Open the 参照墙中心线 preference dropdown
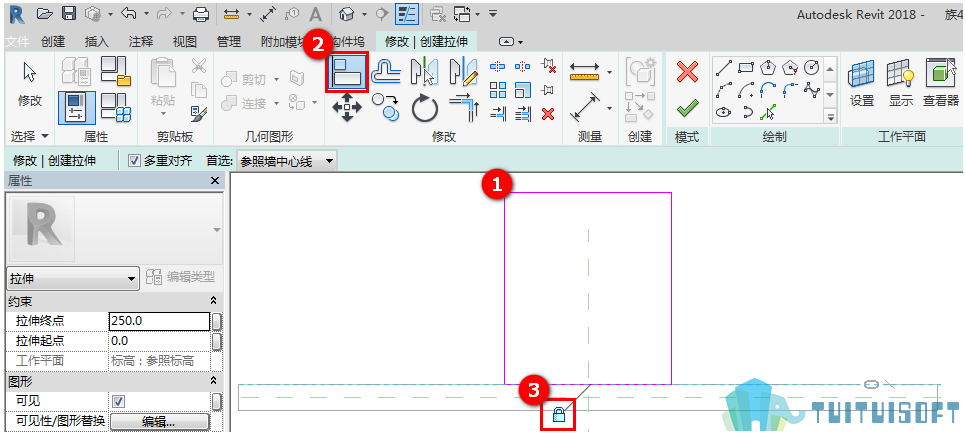Screen dimensions: 966x434 [x=287, y=162]
